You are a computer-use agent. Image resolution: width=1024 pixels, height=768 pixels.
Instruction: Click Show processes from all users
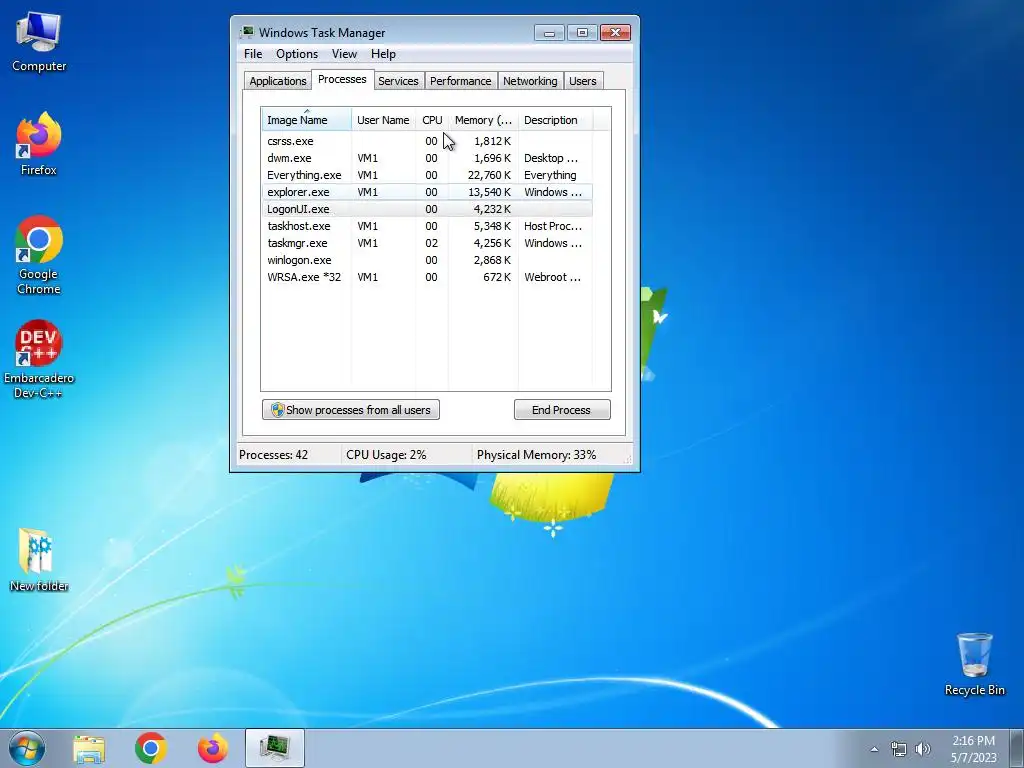click(x=351, y=410)
